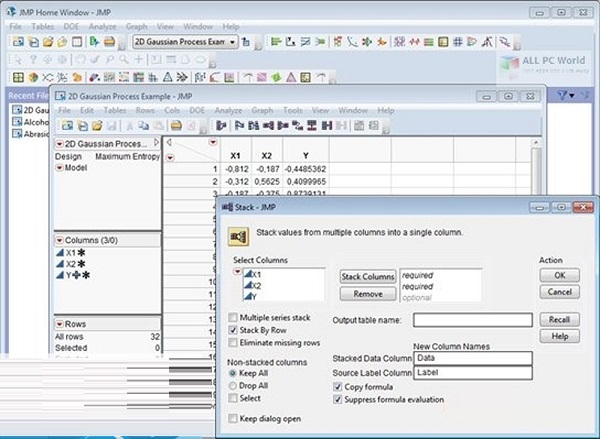Image resolution: width=600 pixels, height=439 pixels.
Task: Select question mark Help tool in Home Window
Action: point(33,59)
